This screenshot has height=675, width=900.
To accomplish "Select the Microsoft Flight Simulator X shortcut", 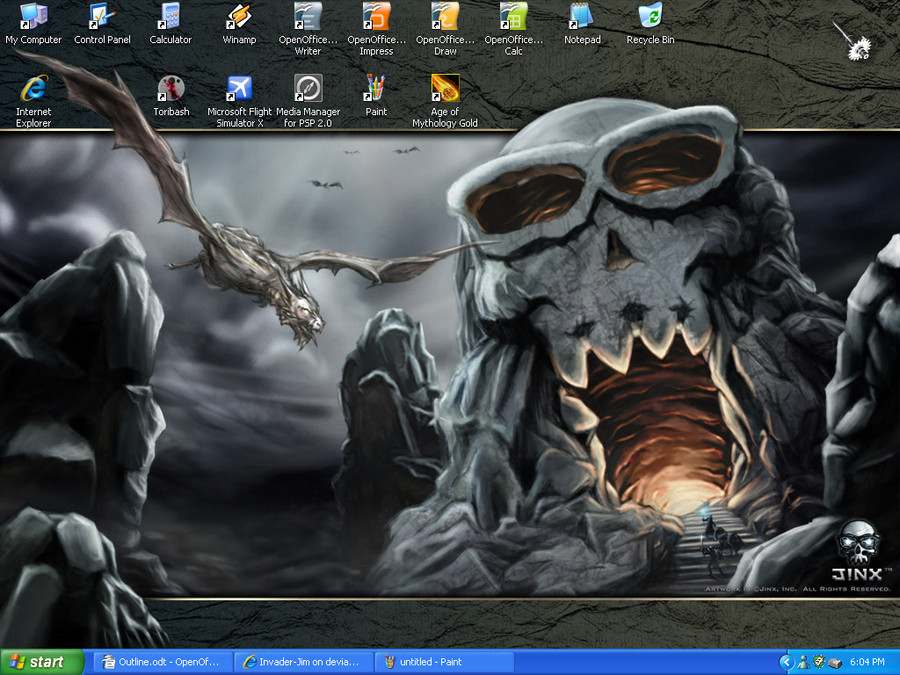I will 239,101.
